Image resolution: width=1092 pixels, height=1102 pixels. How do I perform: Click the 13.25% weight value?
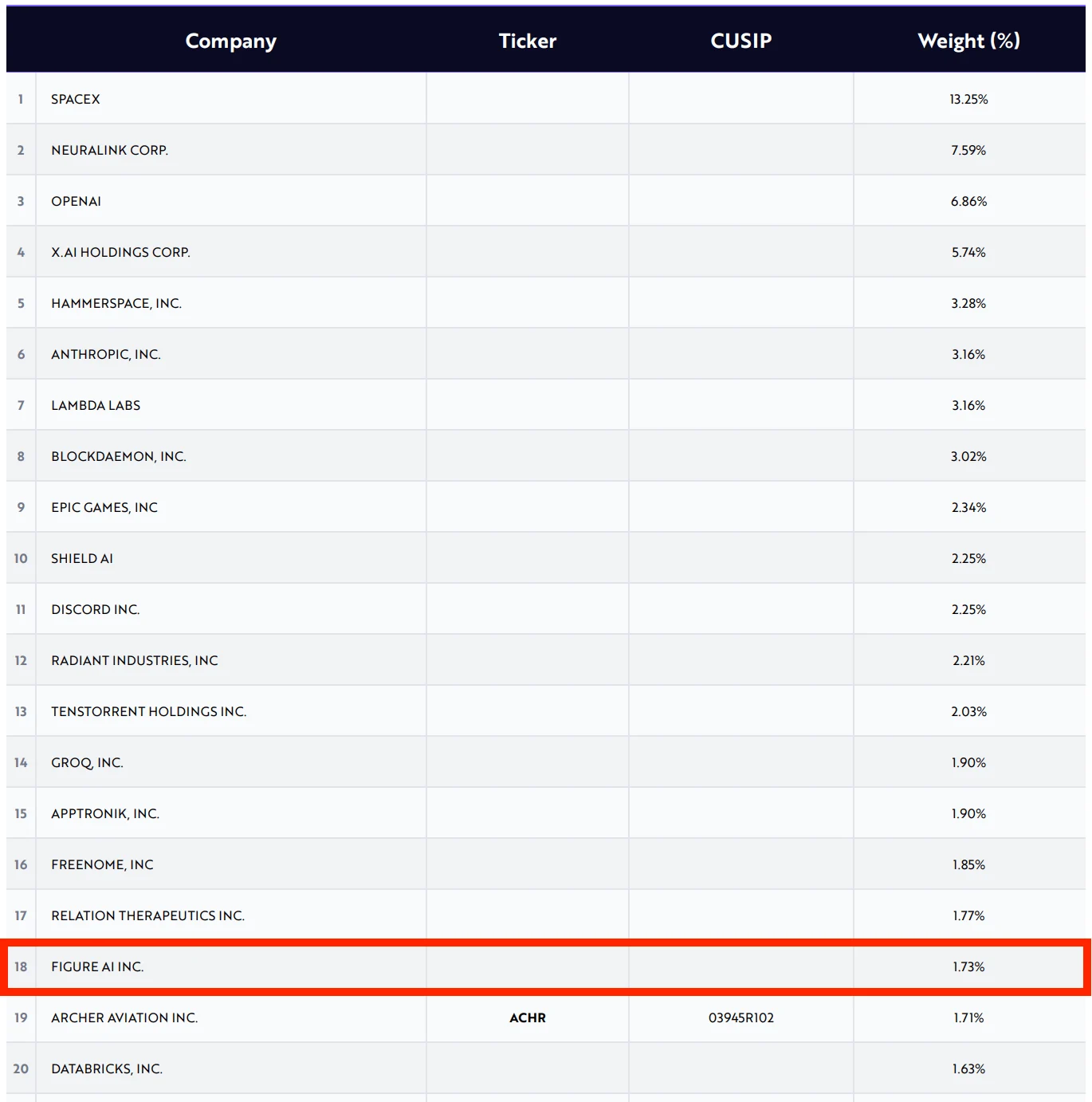[x=968, y=99]
